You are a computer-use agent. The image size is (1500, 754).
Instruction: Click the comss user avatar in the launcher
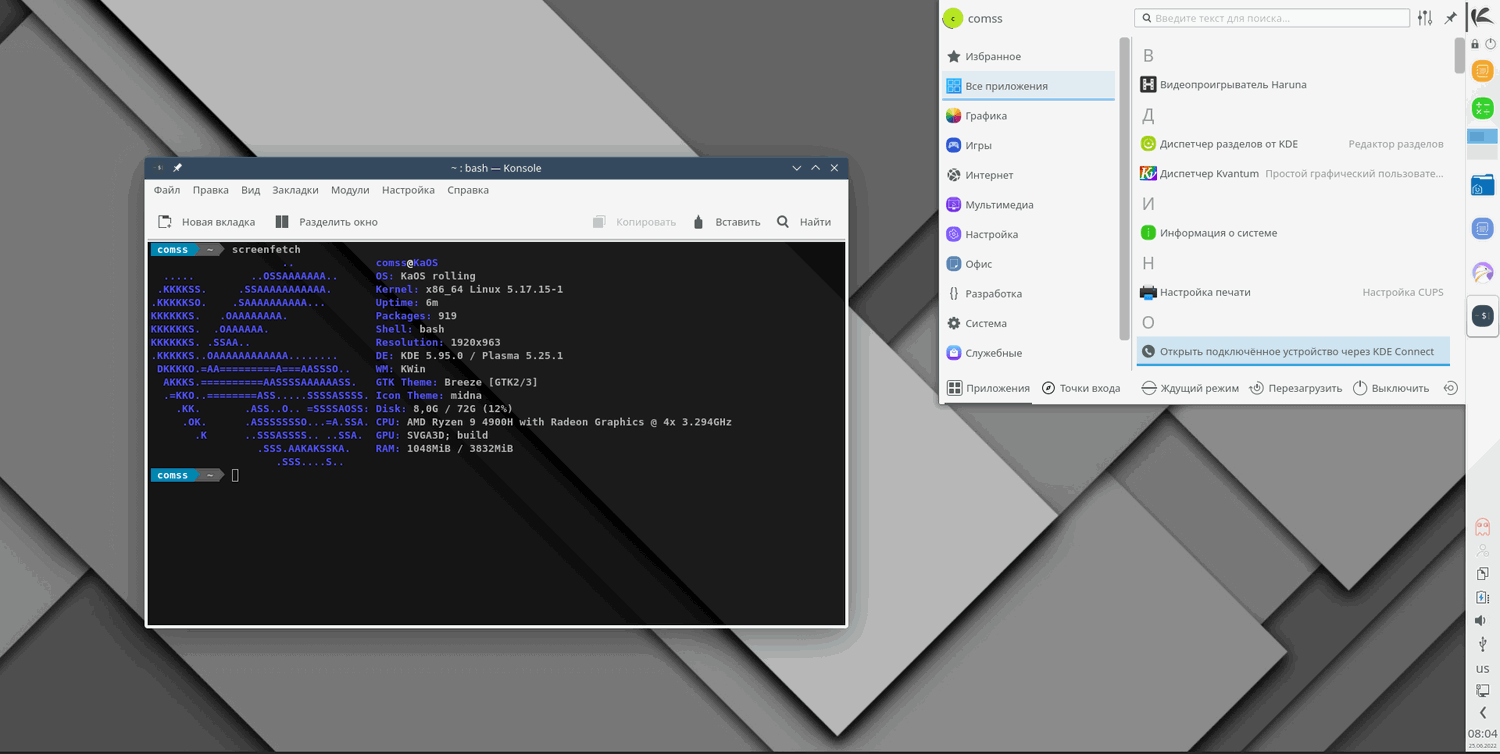click(953, 18)
